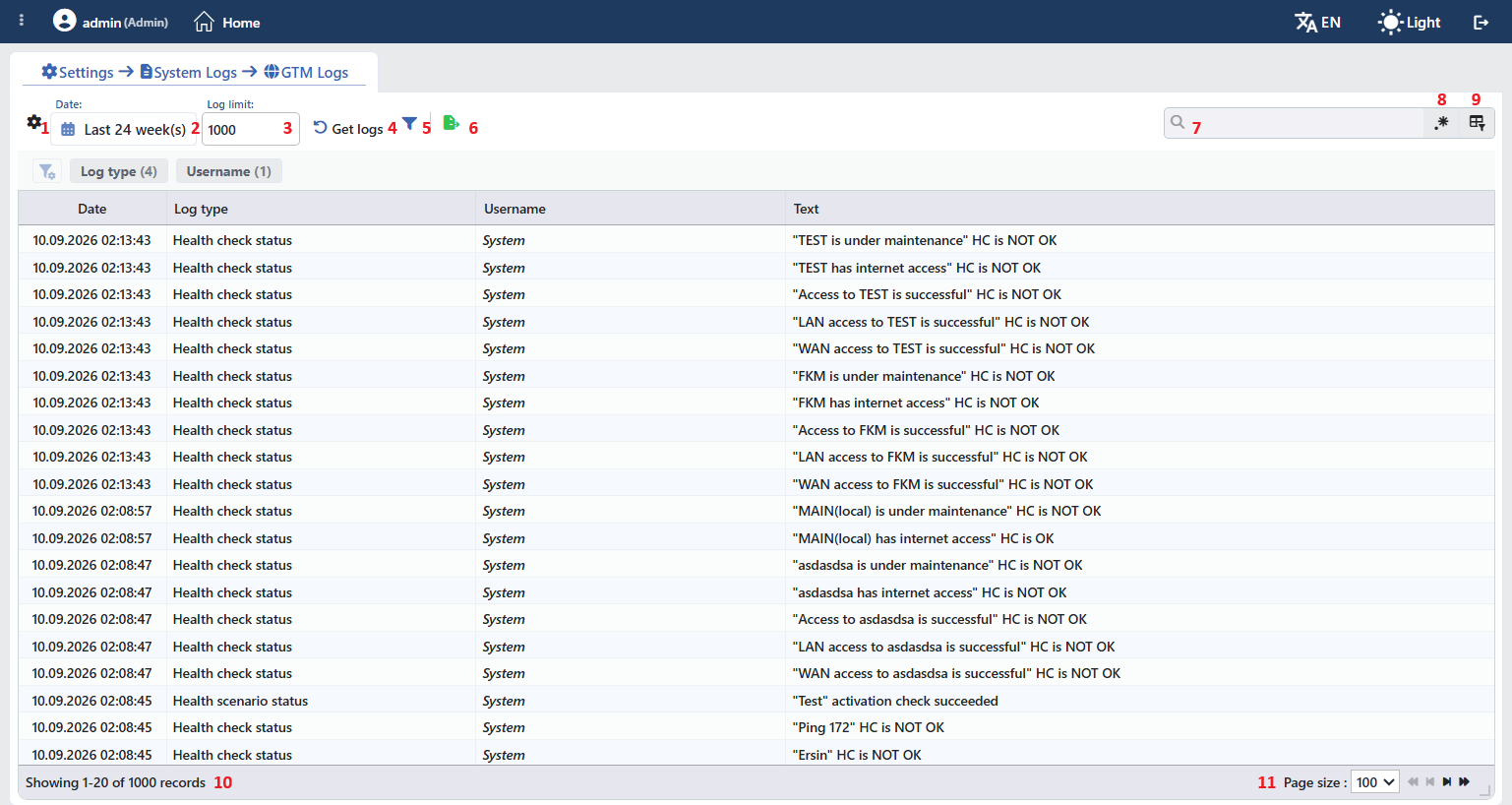Open the three-dot menu in the top bar

point(22,21)
